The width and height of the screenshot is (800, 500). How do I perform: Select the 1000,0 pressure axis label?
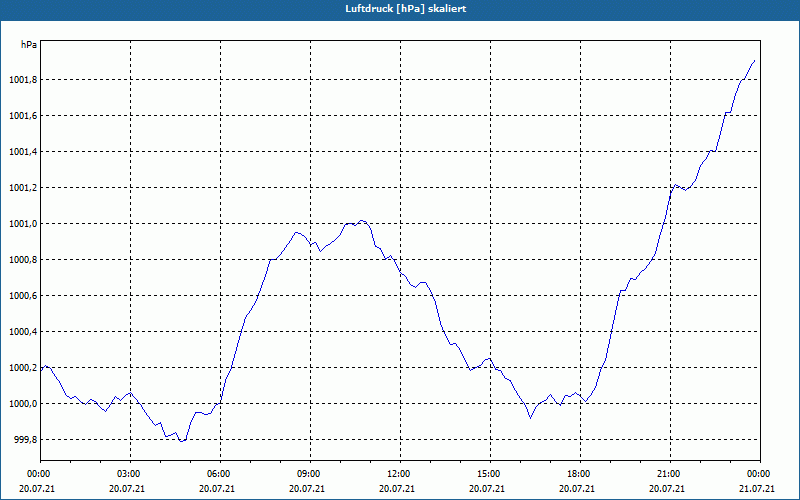point(23,404)
